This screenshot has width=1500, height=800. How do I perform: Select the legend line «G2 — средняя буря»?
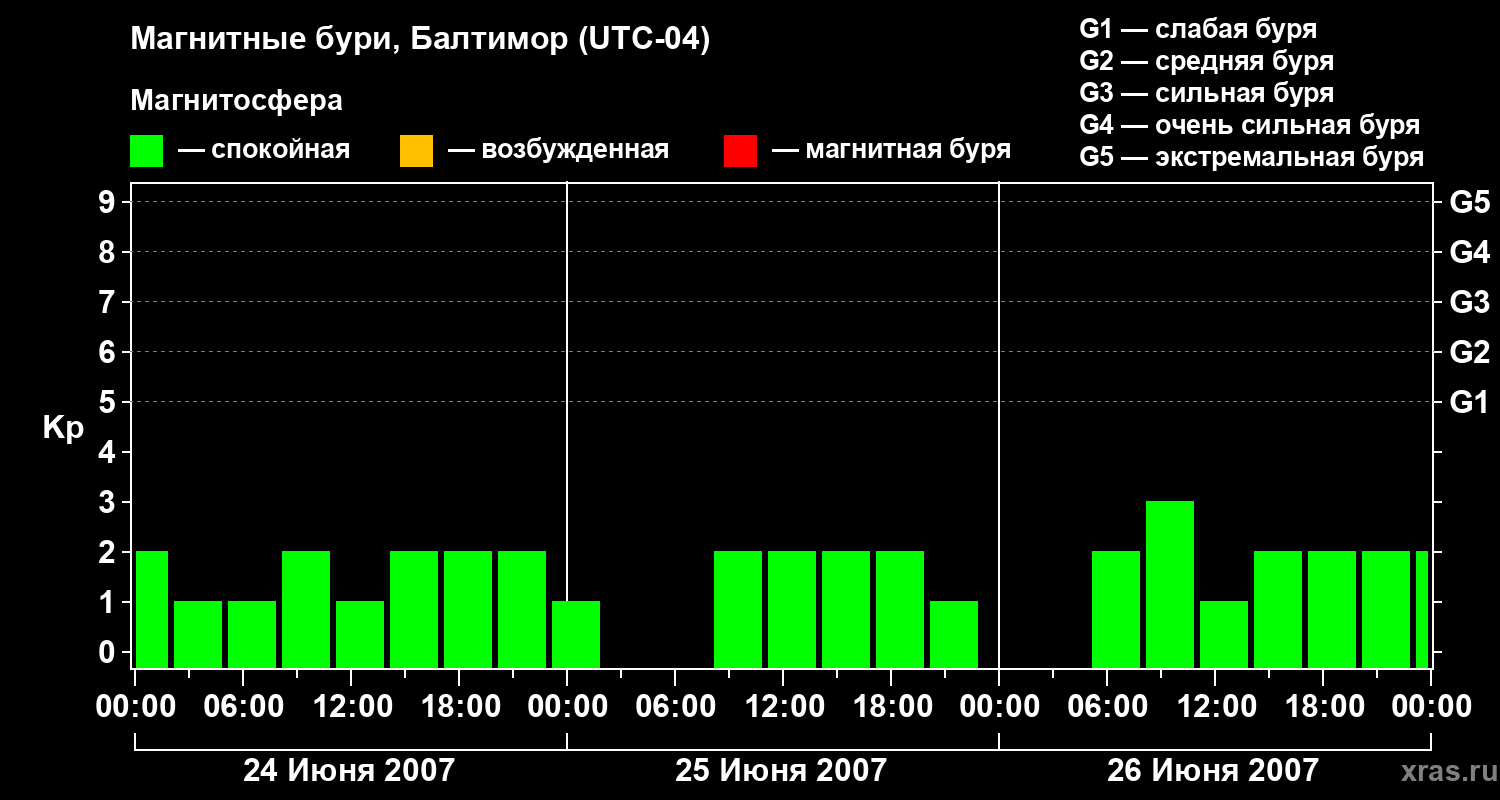click(x=1206, y=61)
